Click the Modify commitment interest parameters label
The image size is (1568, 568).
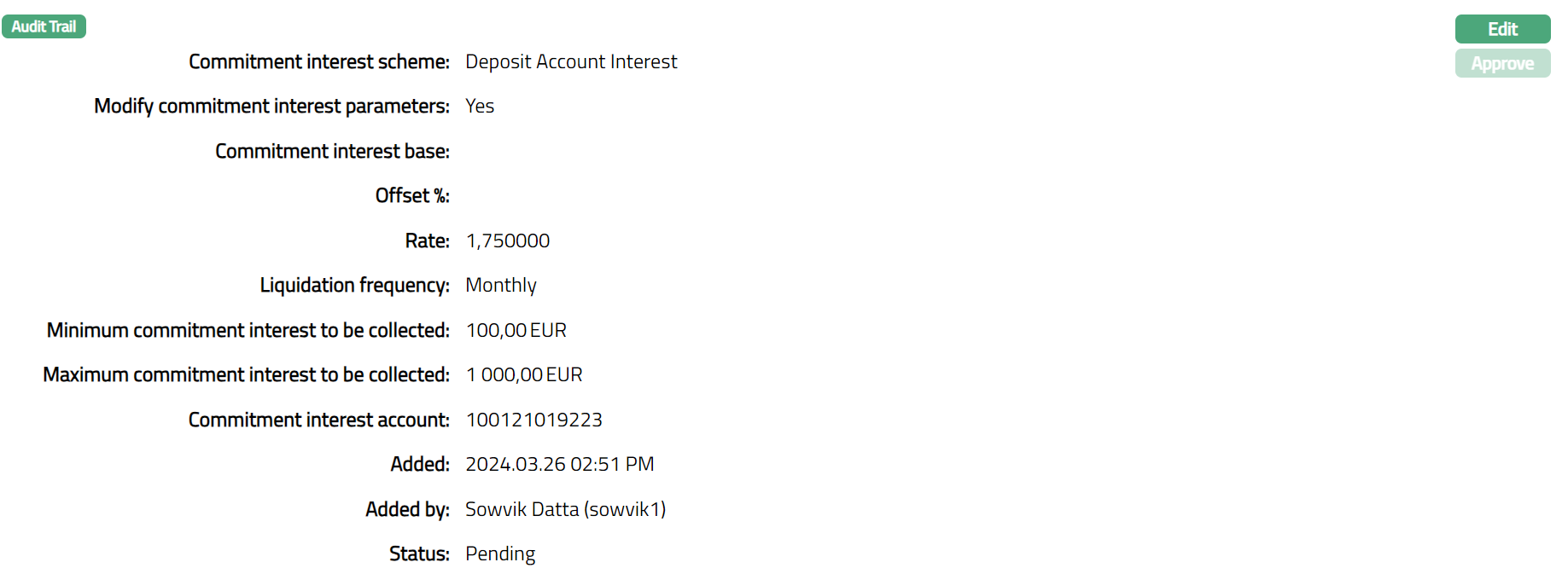(x=271, y=106)
